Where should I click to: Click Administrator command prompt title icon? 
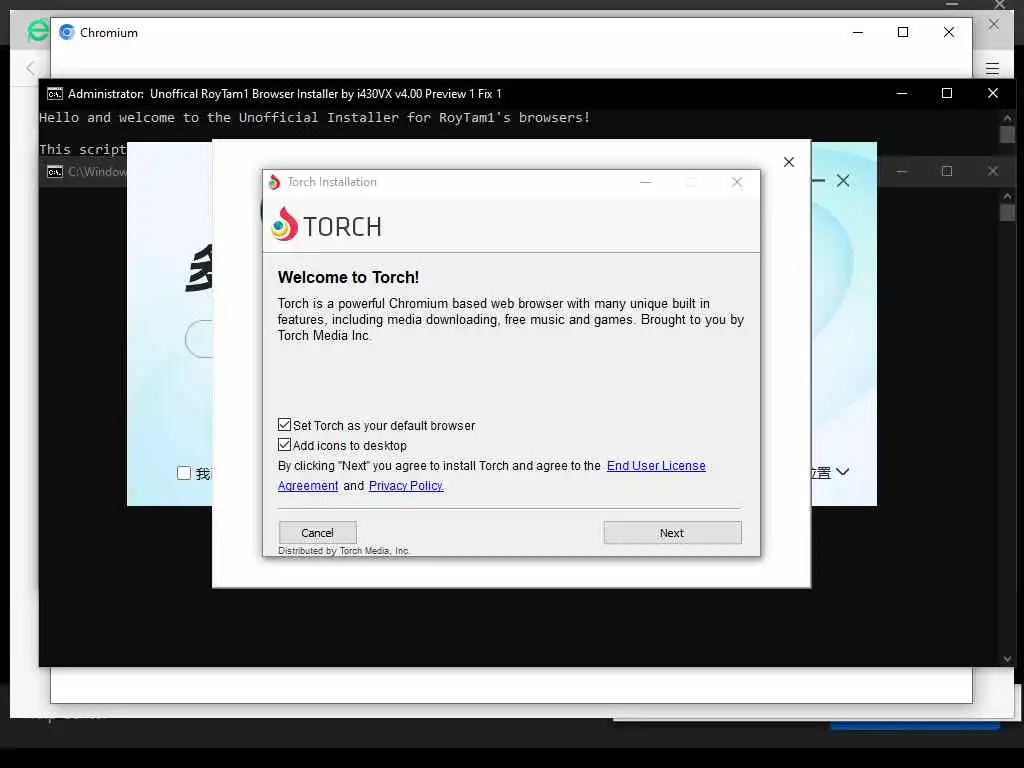pos(55,93)
